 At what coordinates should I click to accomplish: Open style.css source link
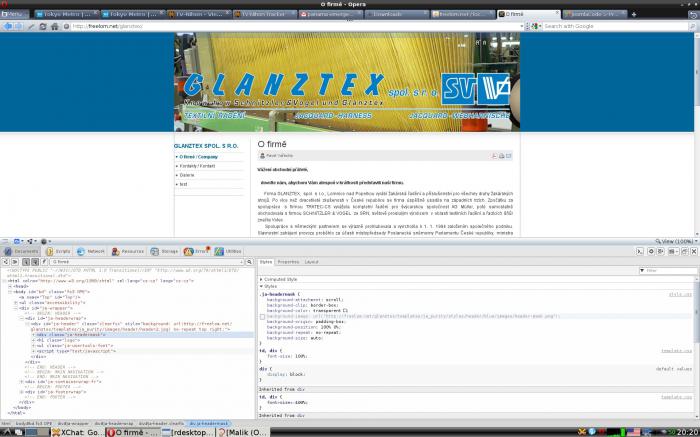680,295
